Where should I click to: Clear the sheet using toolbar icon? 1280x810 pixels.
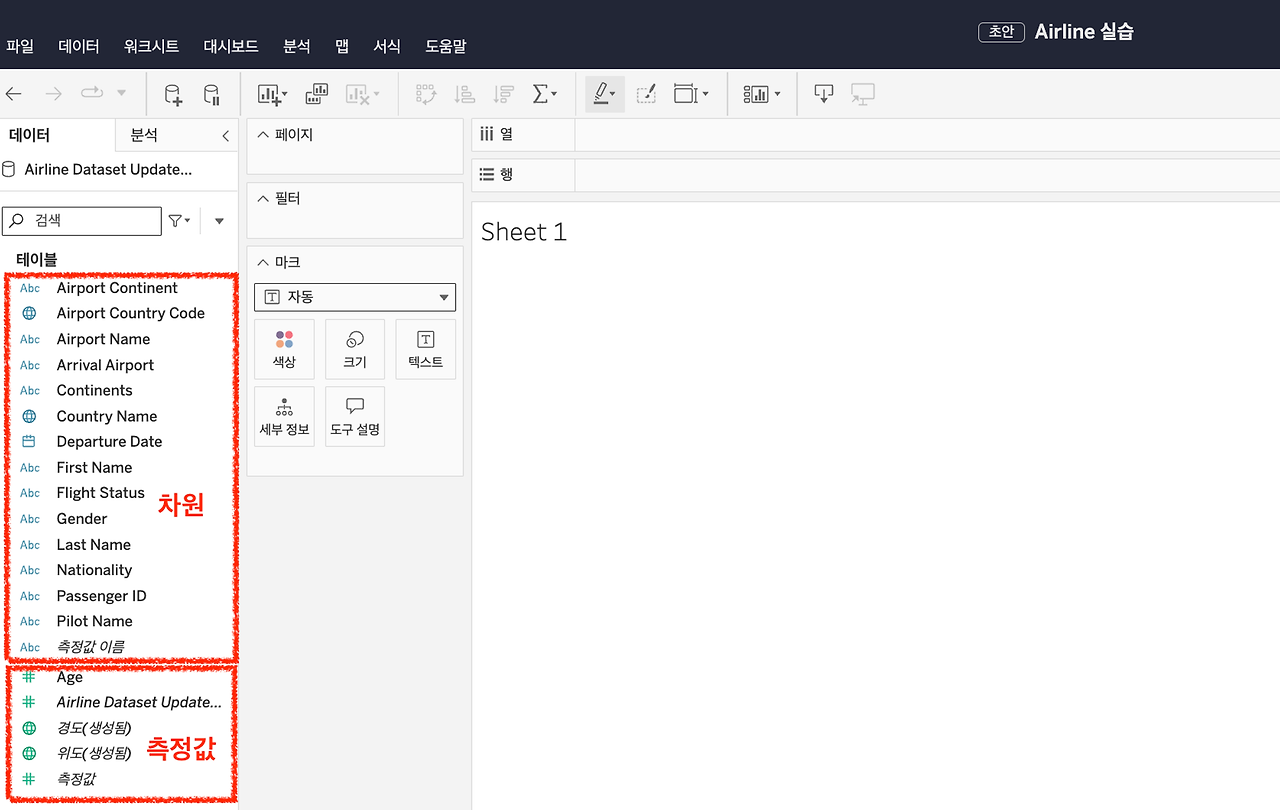point(362,95)
